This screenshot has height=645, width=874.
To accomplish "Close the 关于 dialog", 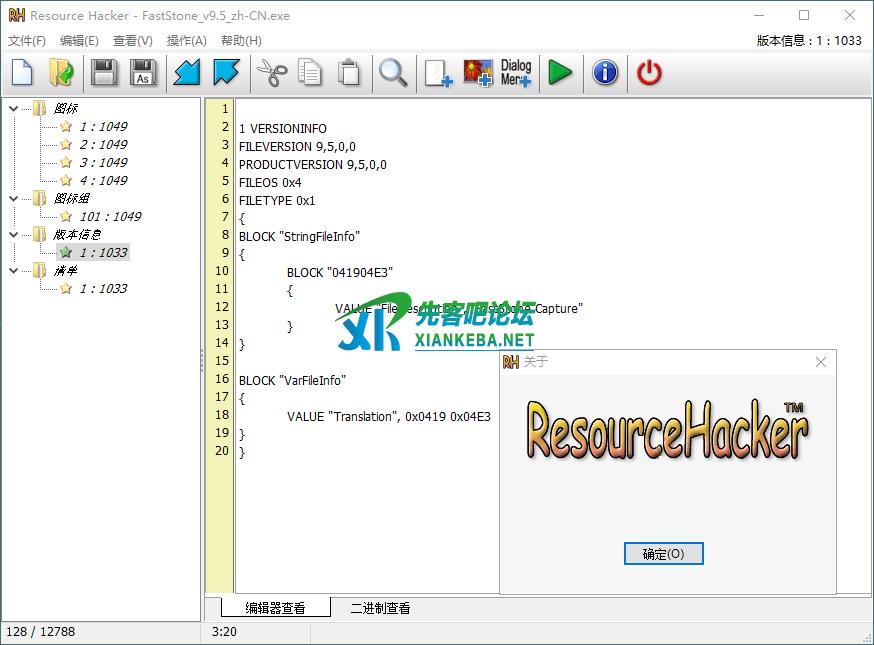I will (x=821, y=362).
